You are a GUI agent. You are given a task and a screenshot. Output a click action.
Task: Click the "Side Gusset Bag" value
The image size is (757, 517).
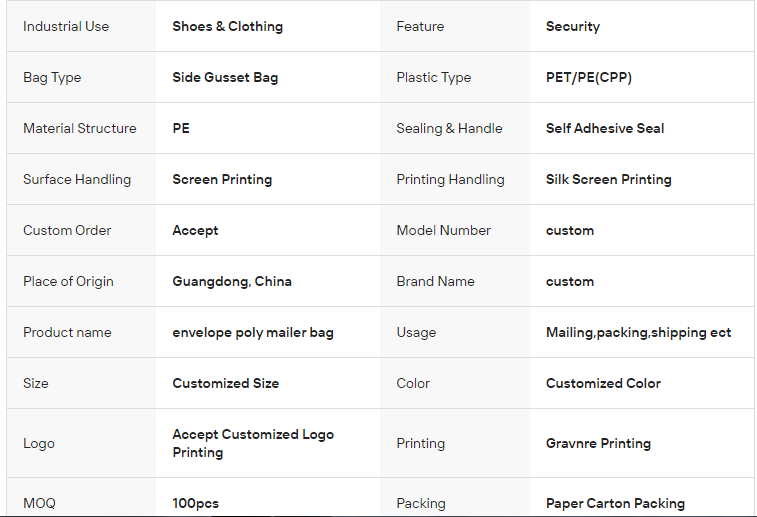[225, 77]
